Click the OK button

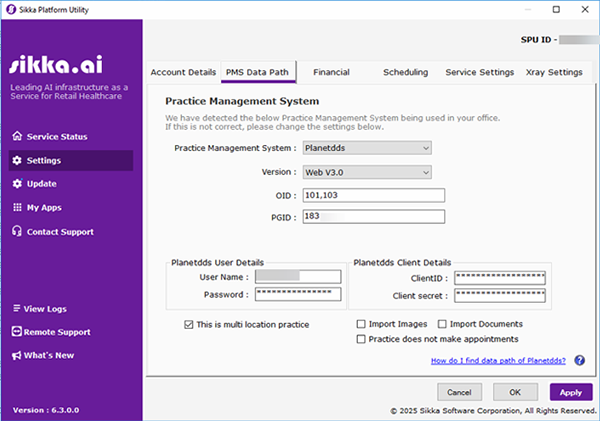515,392
